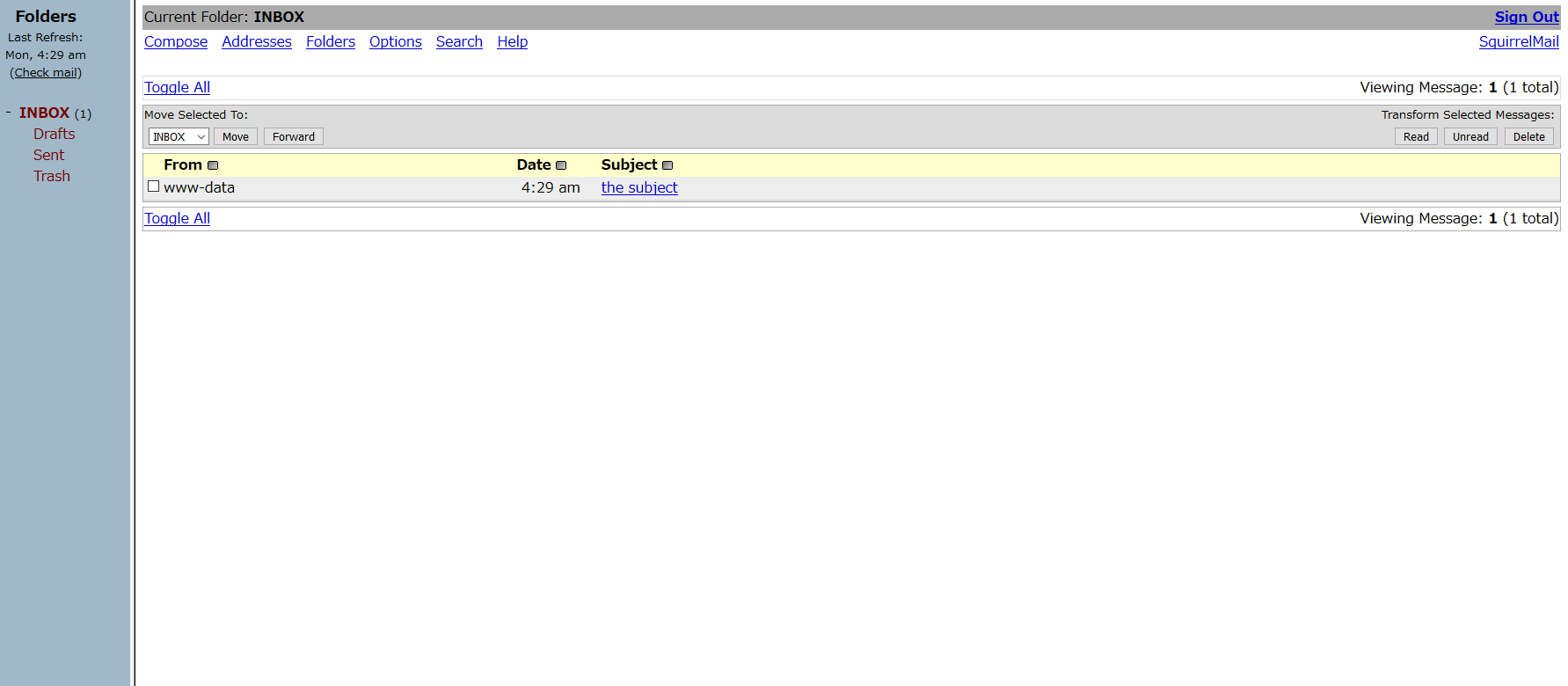1568x686 pixels.
Task: Click the top Toggle All link
Action: coord(177,87)
